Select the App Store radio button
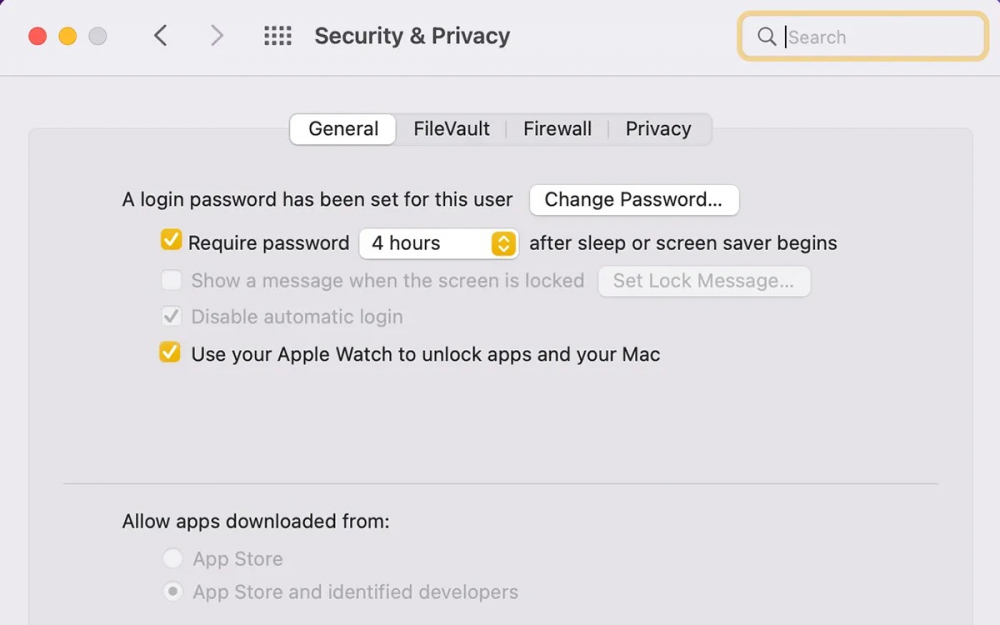1000x625 pixels. [173, 558]
